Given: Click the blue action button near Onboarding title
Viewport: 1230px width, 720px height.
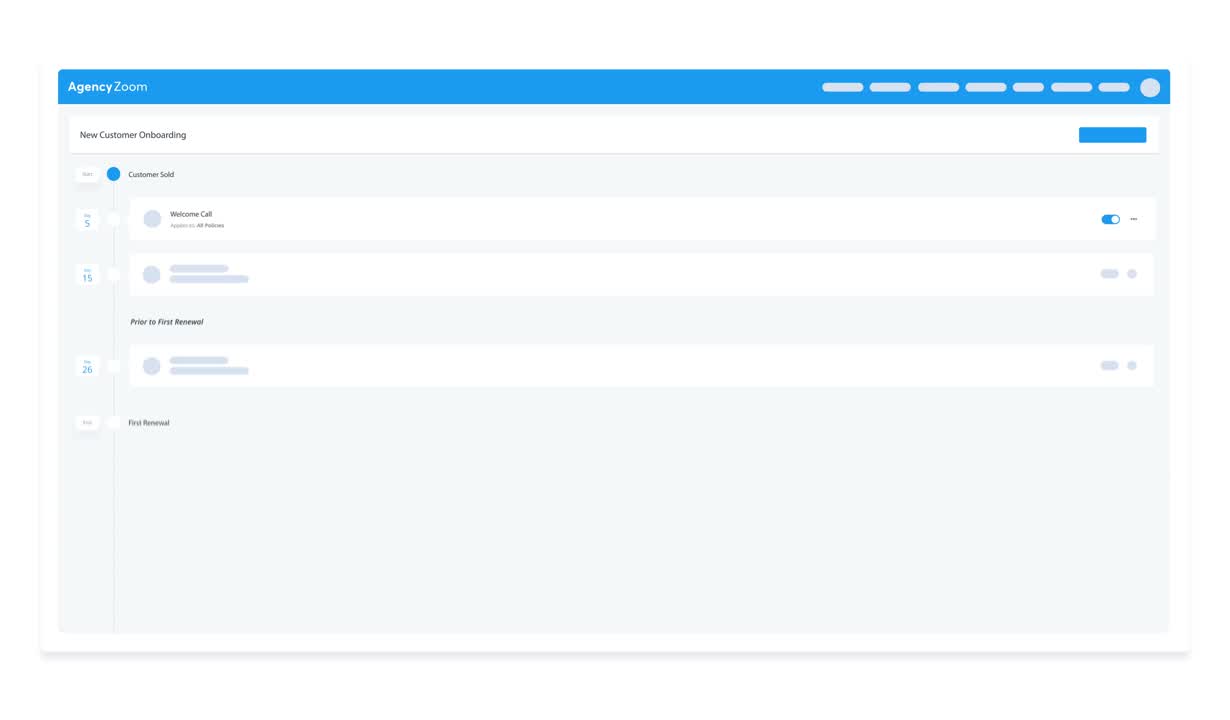Looking at the screenshot, I should tap(1112, 133).
